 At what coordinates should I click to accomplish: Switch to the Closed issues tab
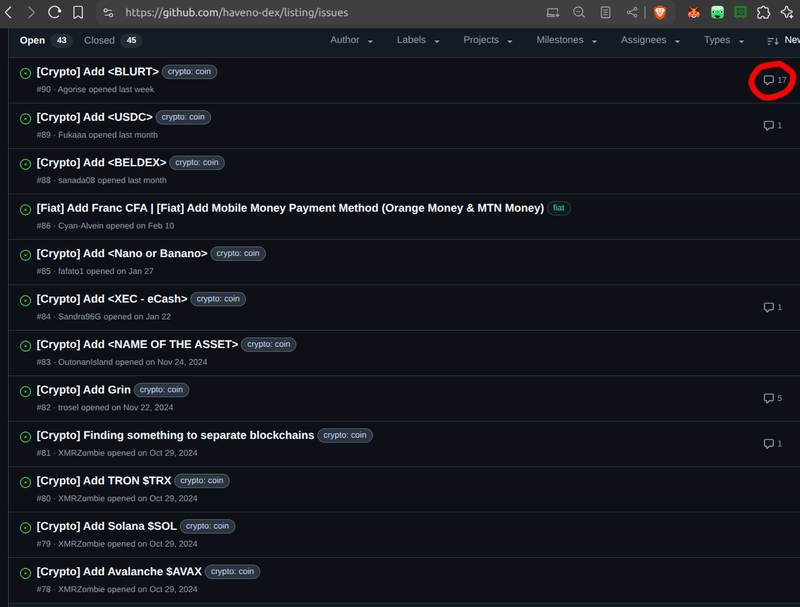[112, 40]
